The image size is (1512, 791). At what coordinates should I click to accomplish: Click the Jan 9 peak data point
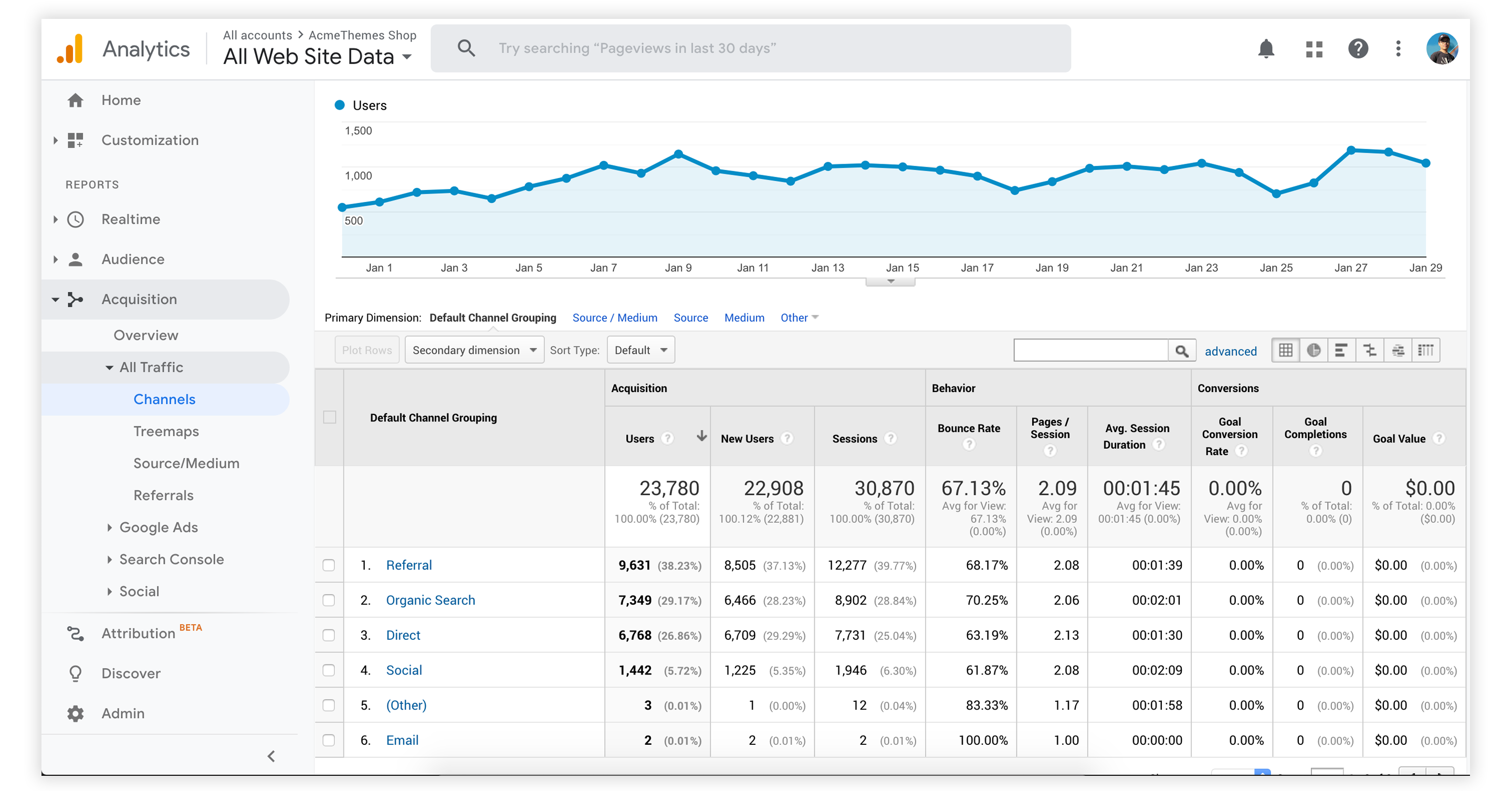point(678,154)
